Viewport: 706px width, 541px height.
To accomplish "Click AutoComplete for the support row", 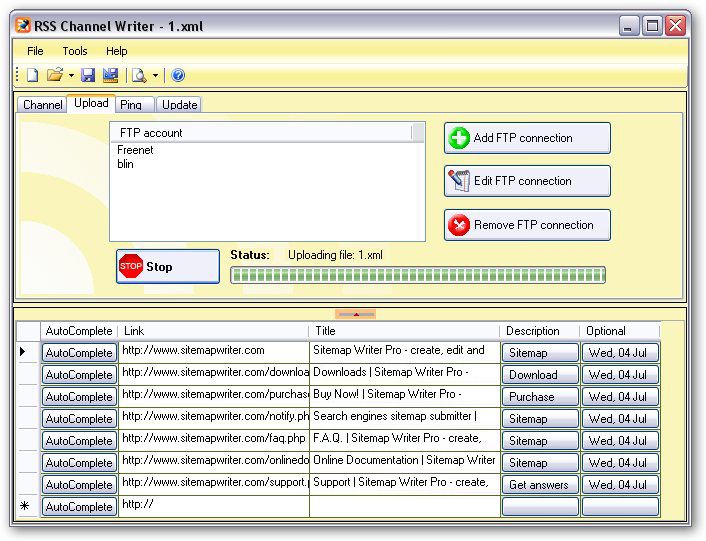I will tap(79, 485).
